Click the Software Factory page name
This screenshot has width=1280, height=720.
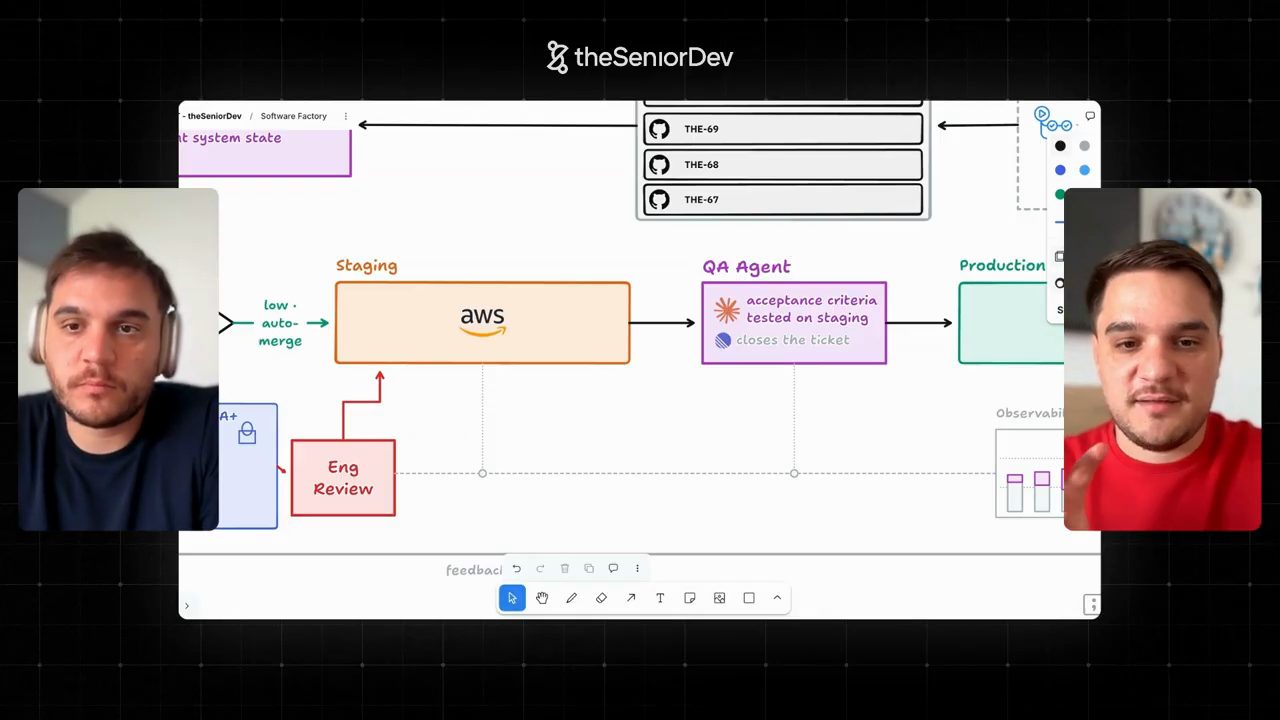pos(293,116)
